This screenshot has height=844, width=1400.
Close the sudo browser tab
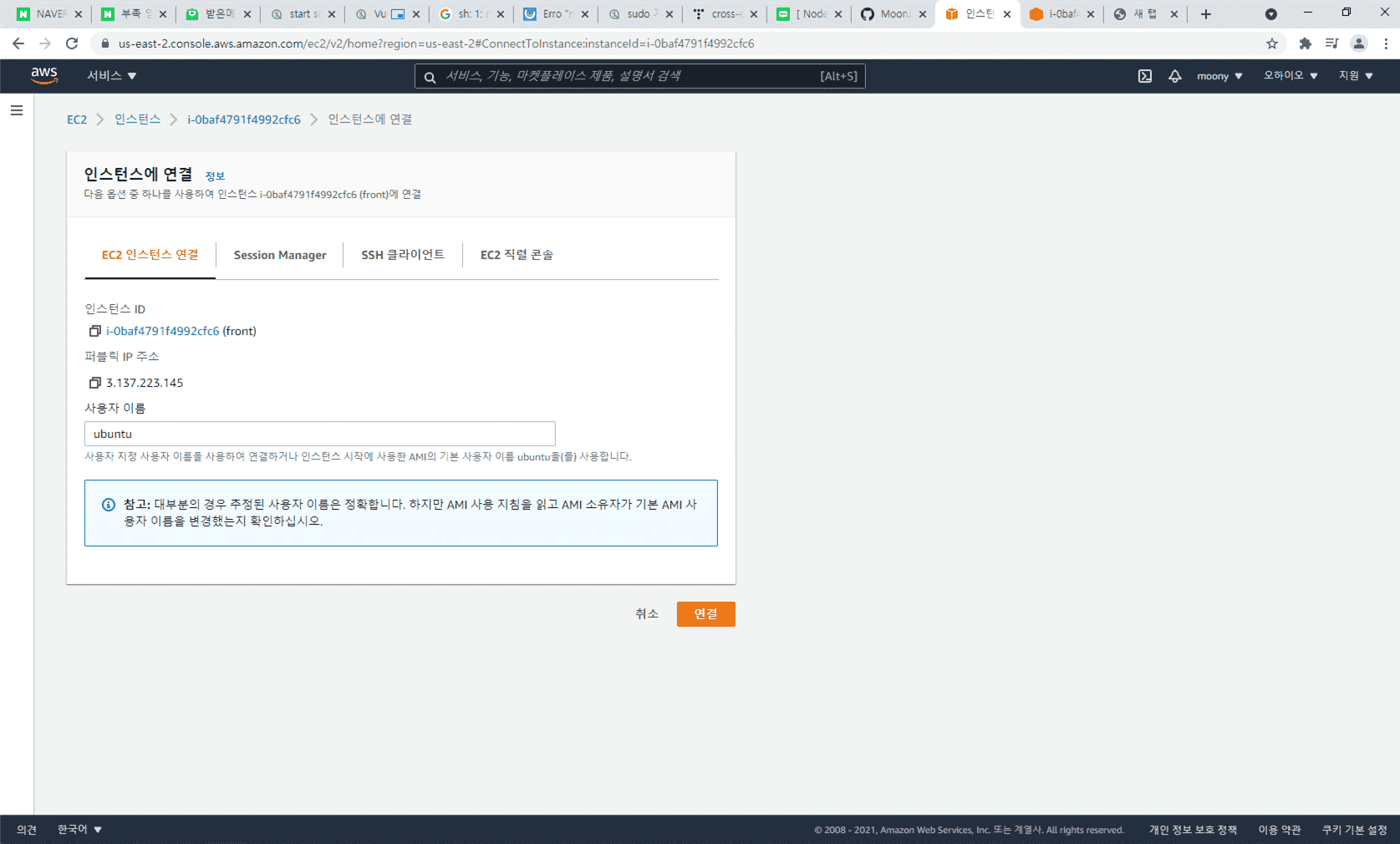(669, 14)
